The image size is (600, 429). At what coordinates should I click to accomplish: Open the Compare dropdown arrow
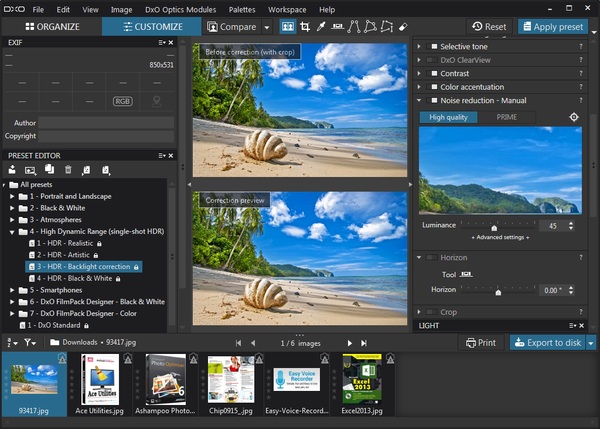click(267, 27)
